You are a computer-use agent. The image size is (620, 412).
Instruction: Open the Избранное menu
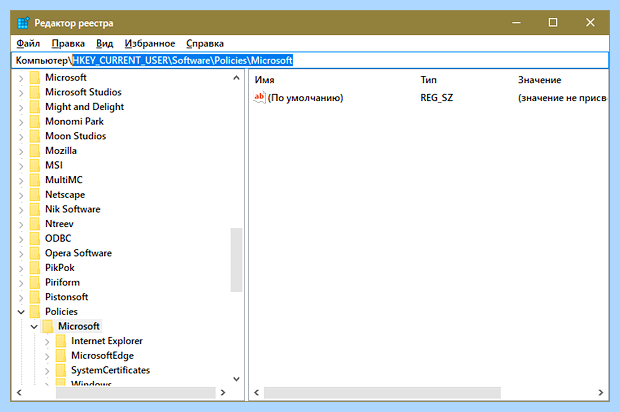[150, 43]
